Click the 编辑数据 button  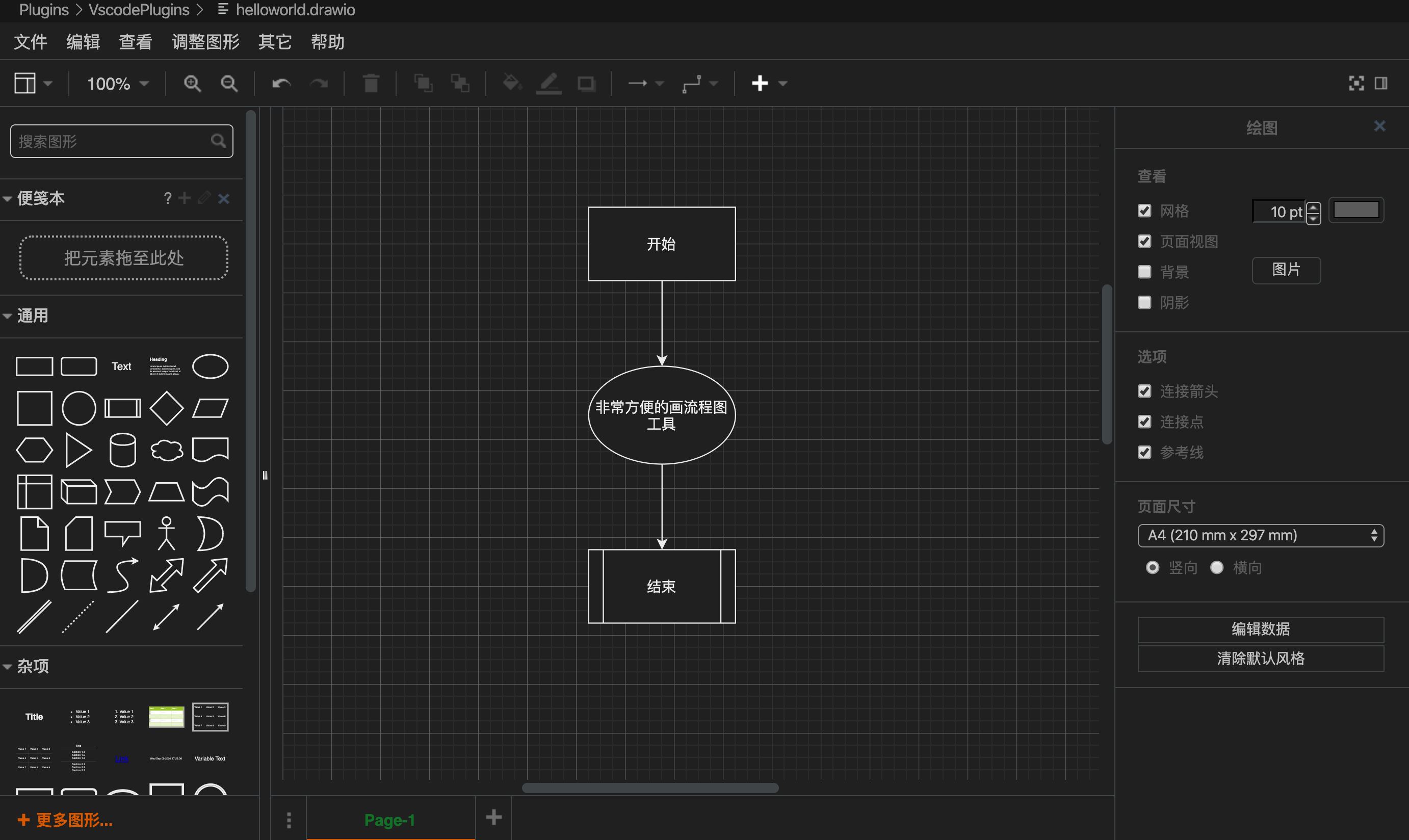pos(1260,629)
